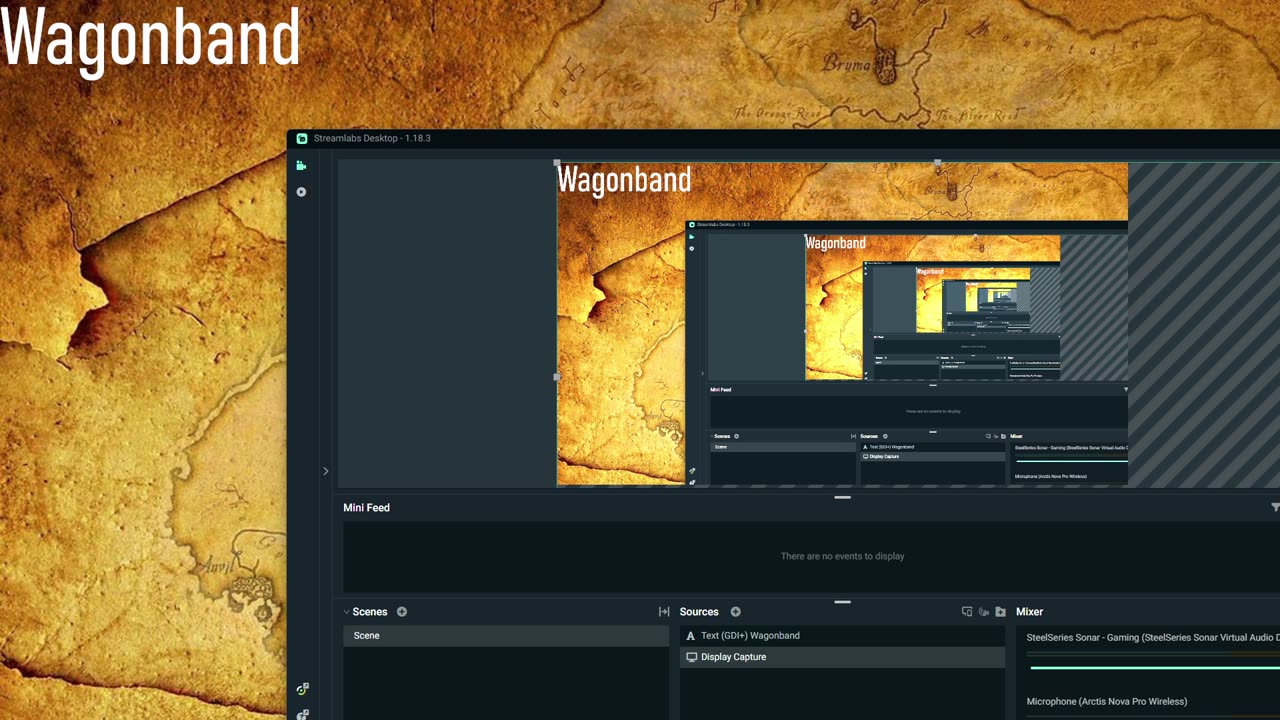Open the scene transitions icon

coord(663,612)
